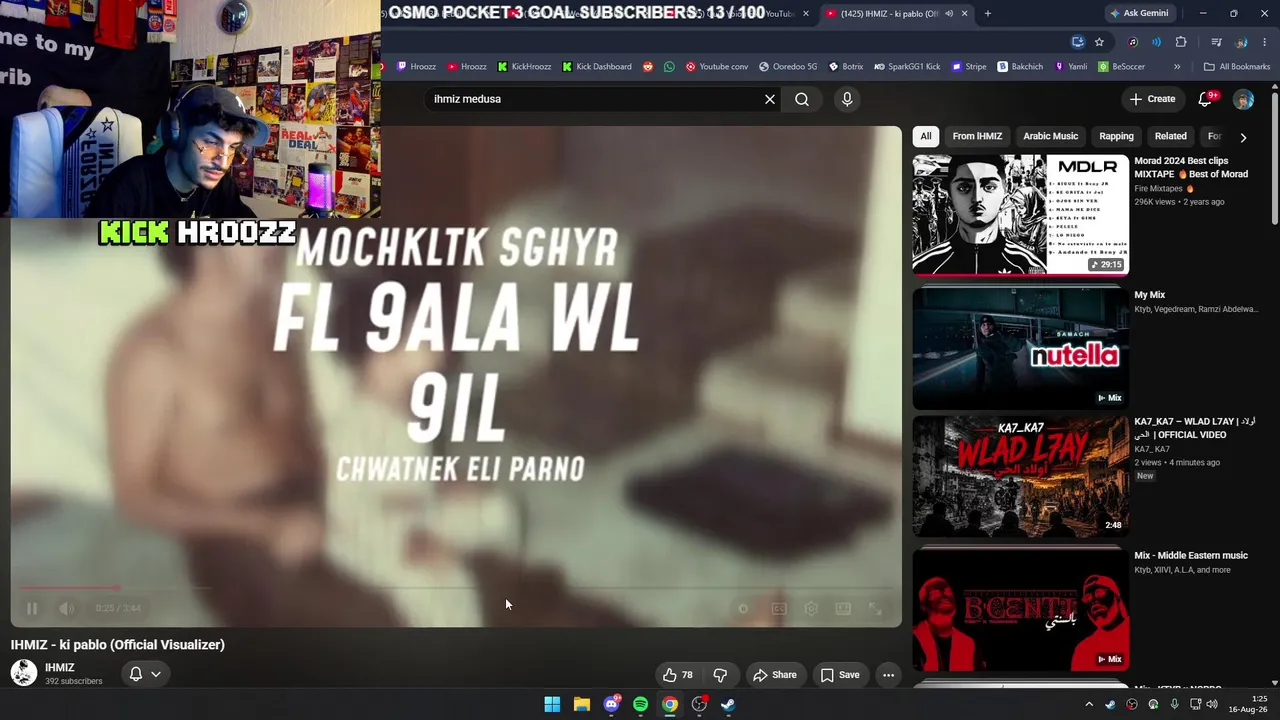Visit the Fire Mixtapes channel name
Screen dimensions: 1280x720
pyautogui.click(x=1158, y=188)
